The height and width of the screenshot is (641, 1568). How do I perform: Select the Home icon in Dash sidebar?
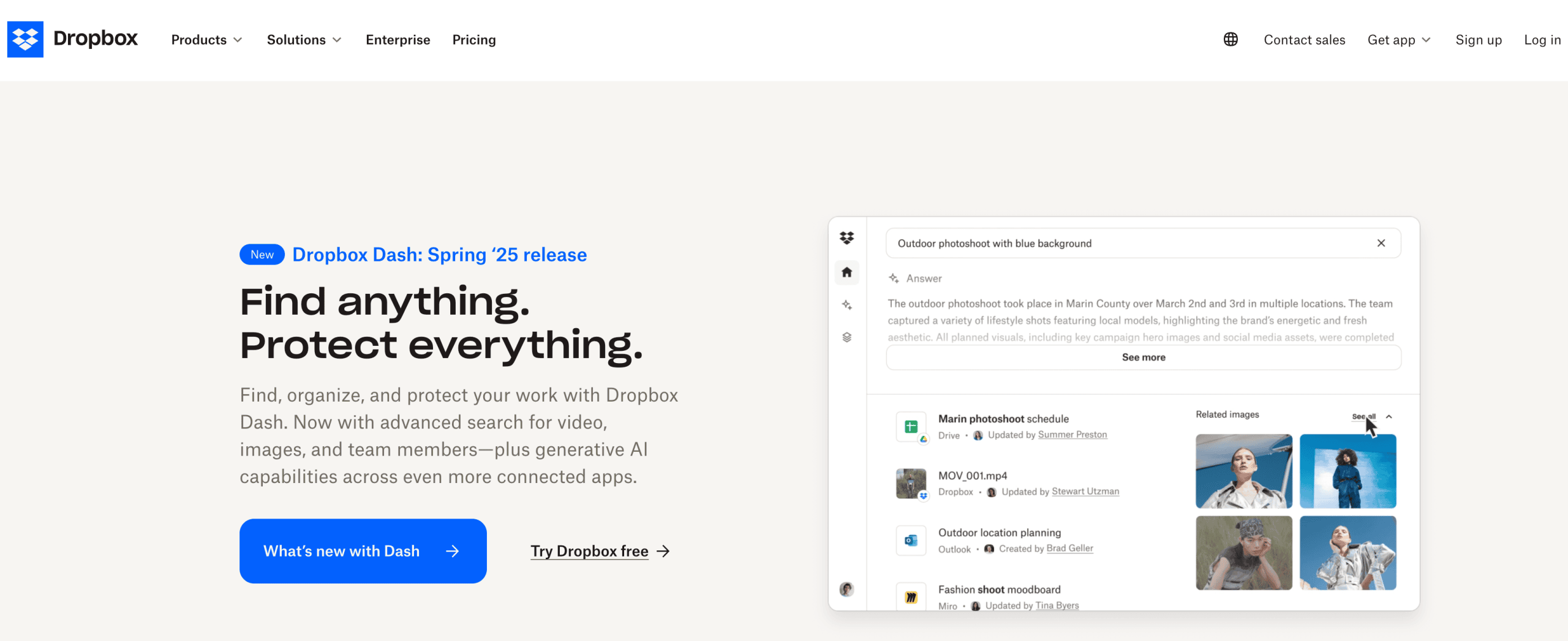click(846, 272)
